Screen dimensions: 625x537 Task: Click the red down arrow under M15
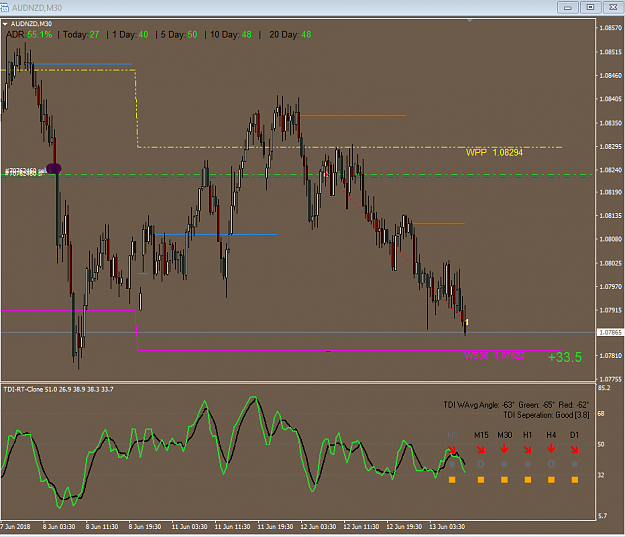tap(481, 450)
